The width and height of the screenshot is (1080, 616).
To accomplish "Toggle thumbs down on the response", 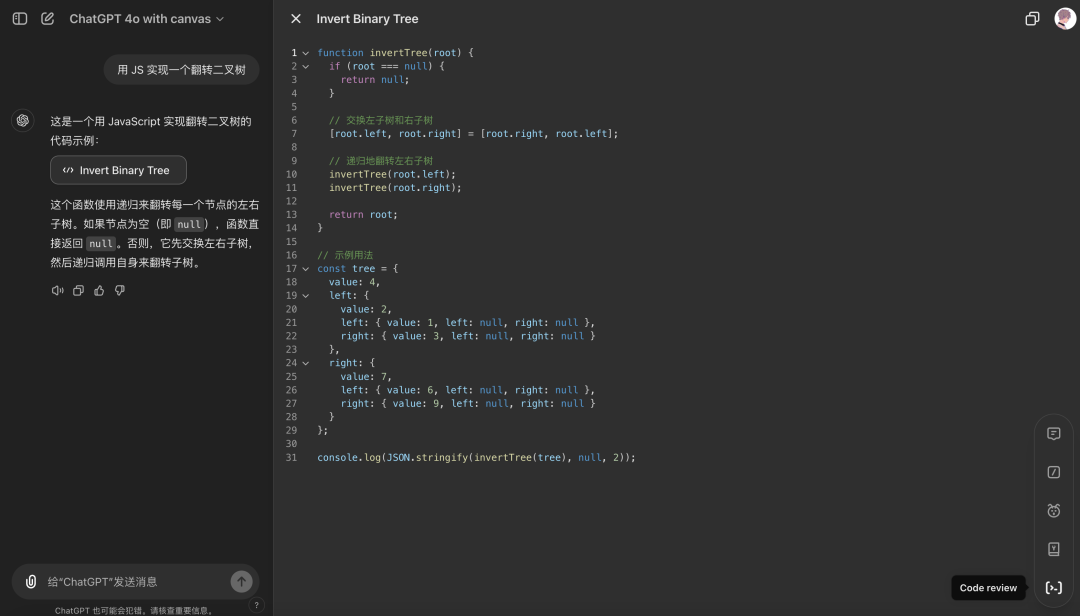I will point(120,291).
